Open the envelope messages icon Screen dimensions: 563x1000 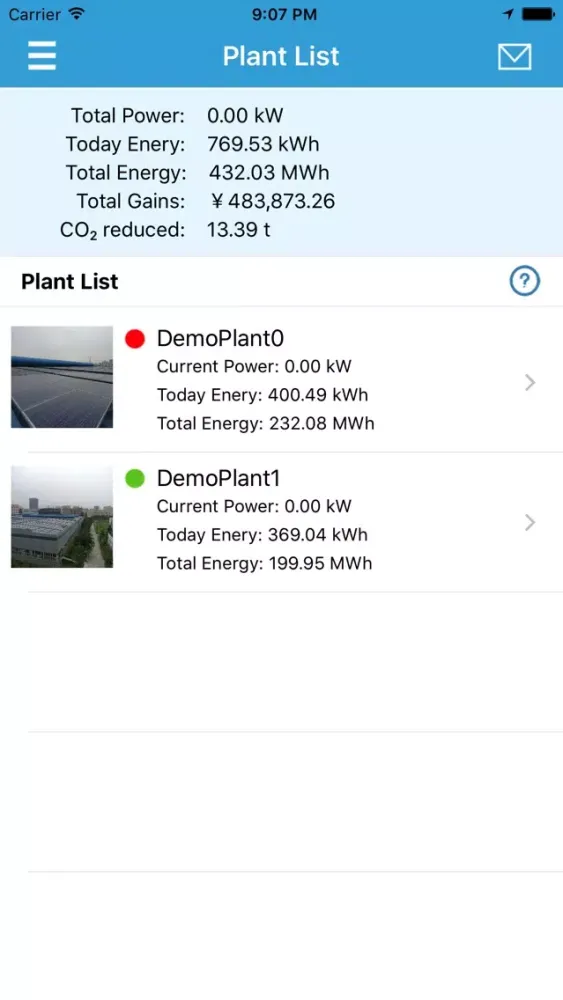515,57
